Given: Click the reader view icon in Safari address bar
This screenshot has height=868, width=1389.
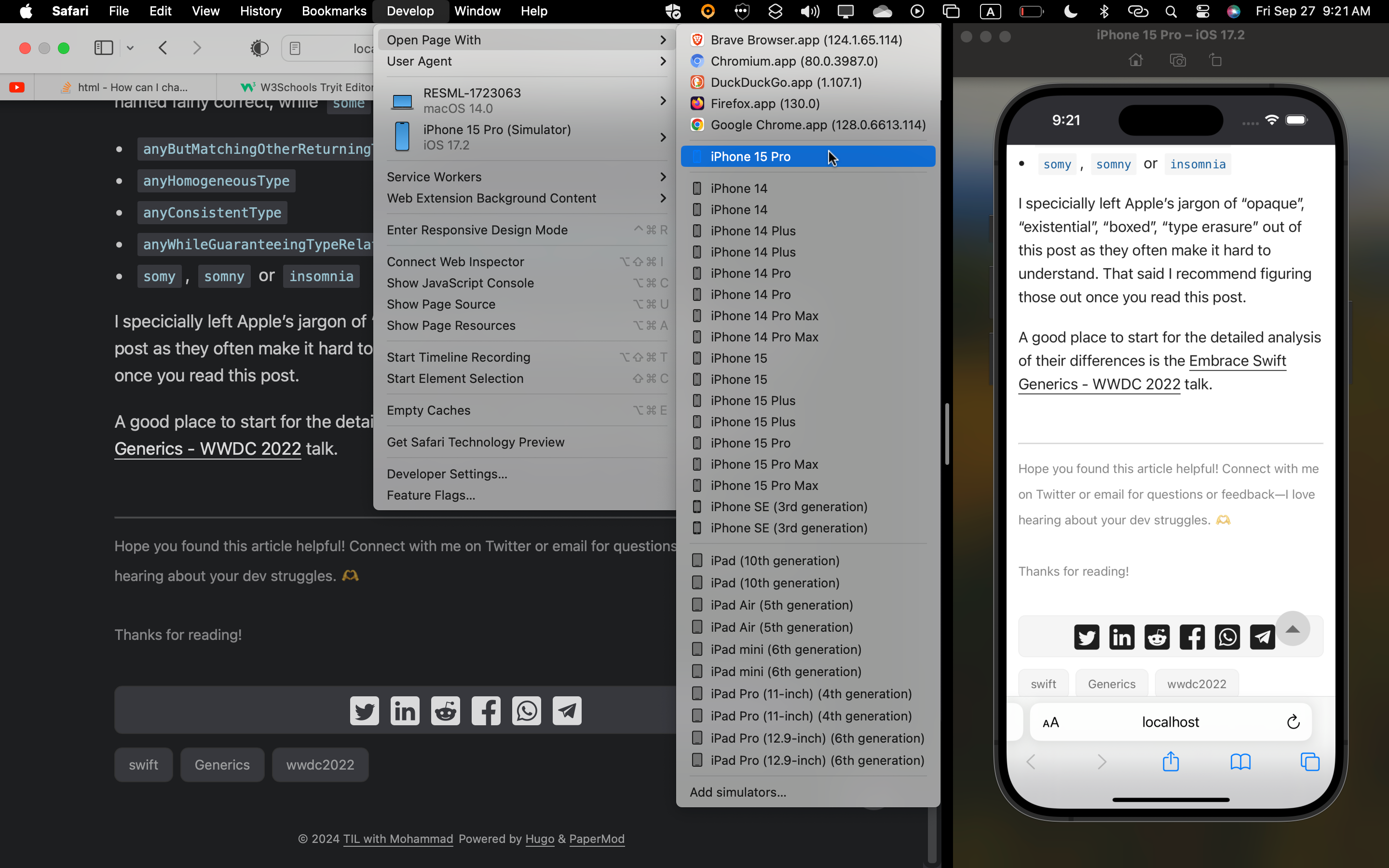Looking at the screenshot, I should 295,48.
